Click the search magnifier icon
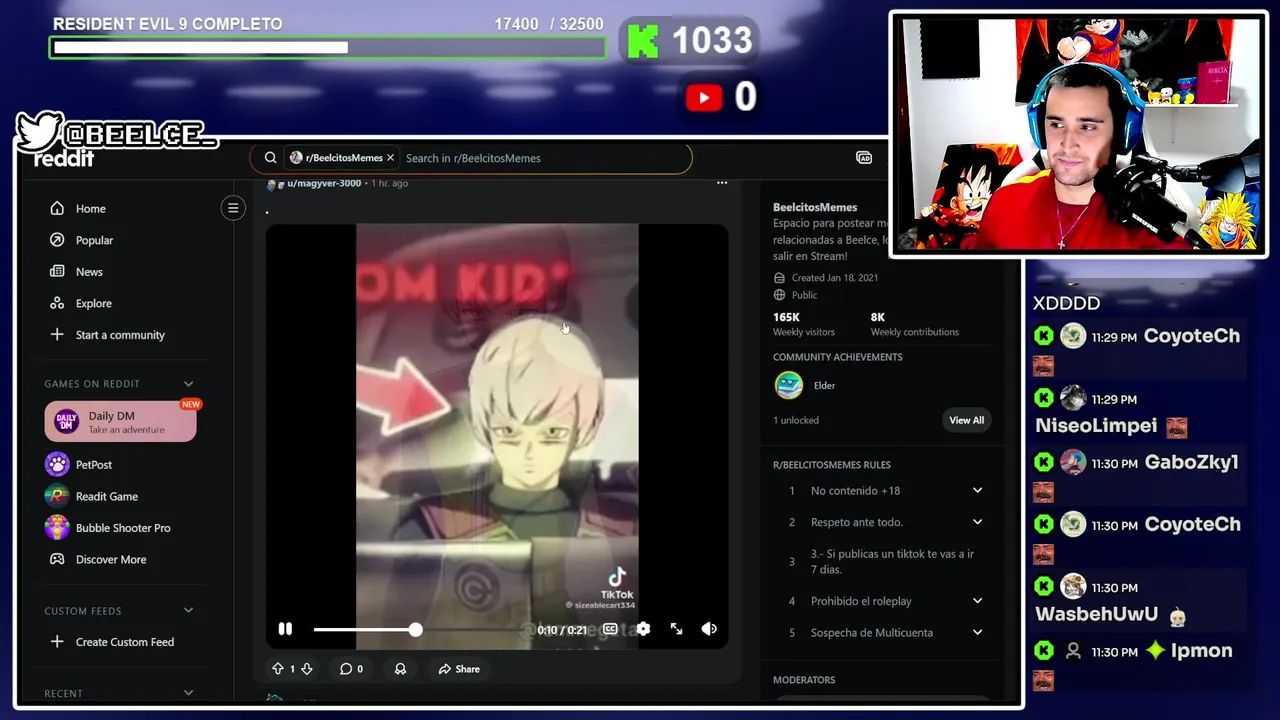The width and height of the screenshot is (1280, 720). (x=270, y=158)
